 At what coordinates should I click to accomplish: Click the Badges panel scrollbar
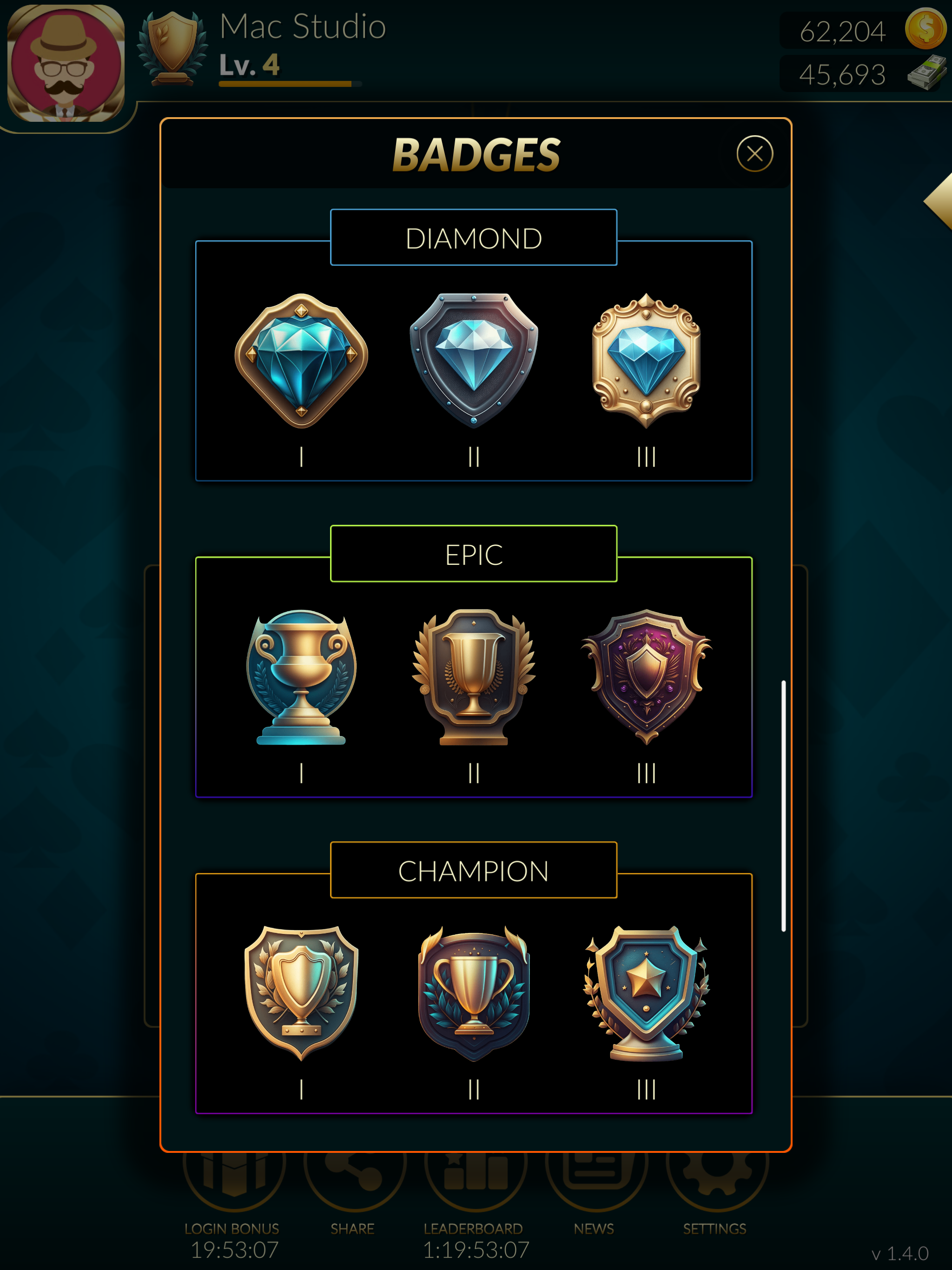[x=783, y=806]
